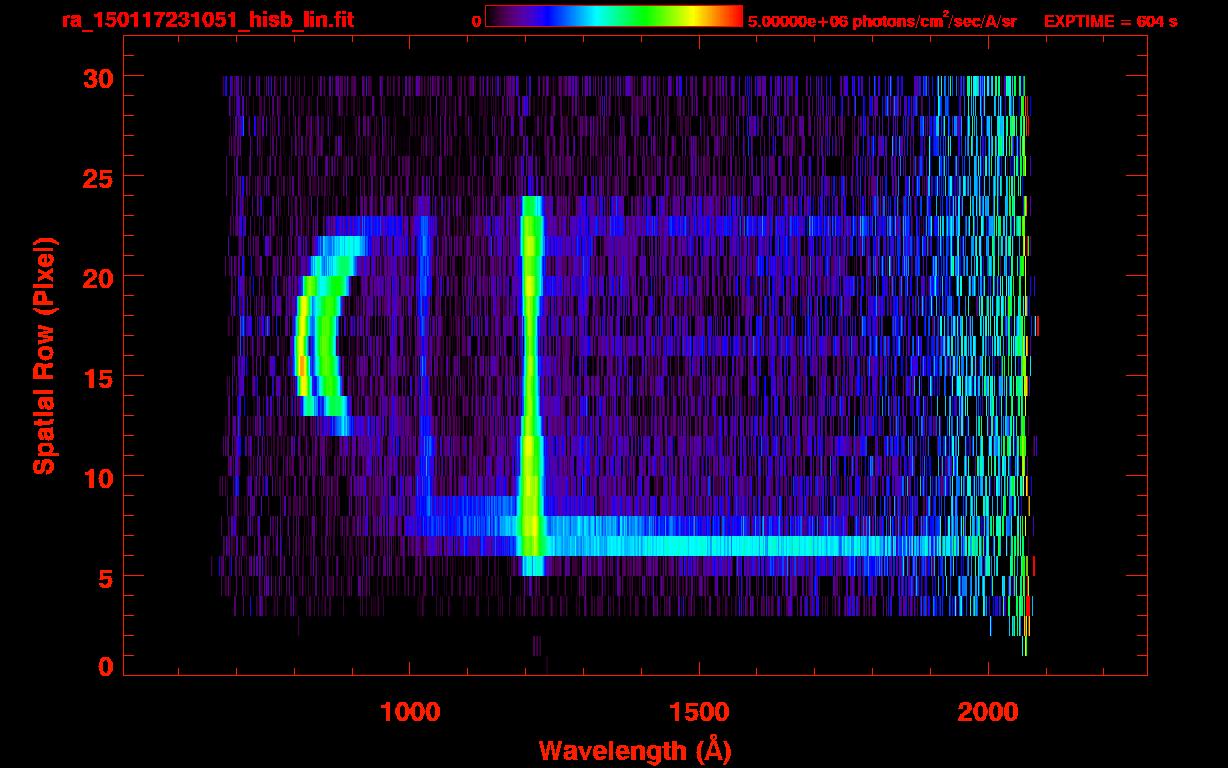Viewport: 1228px width, 768px height.
Task: Click the 5.00000e+06 photons intensity label
Action: tap(882, 21)
